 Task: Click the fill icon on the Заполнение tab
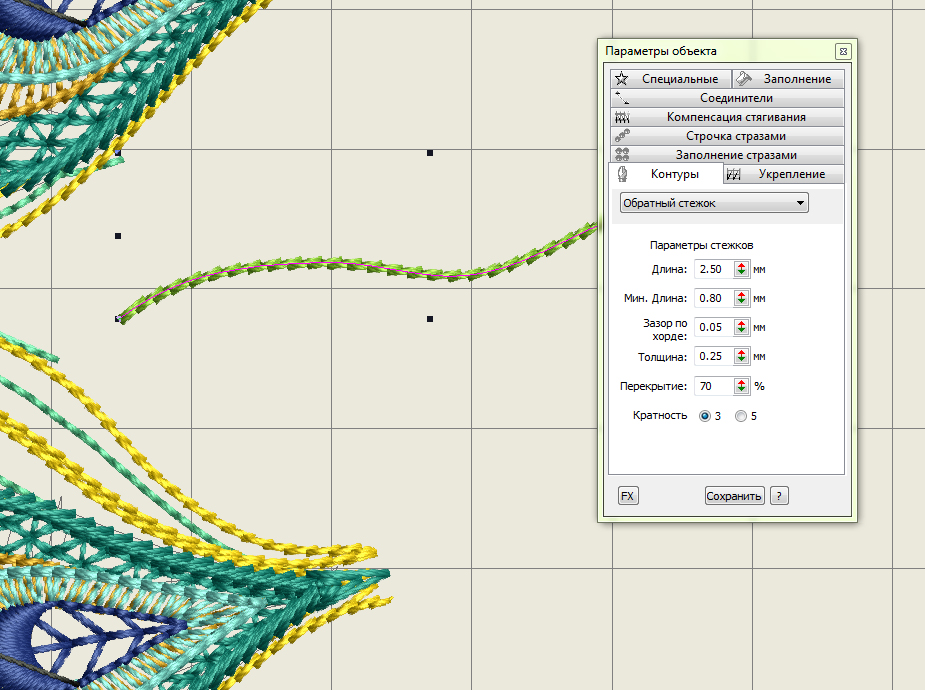[743, 79]
